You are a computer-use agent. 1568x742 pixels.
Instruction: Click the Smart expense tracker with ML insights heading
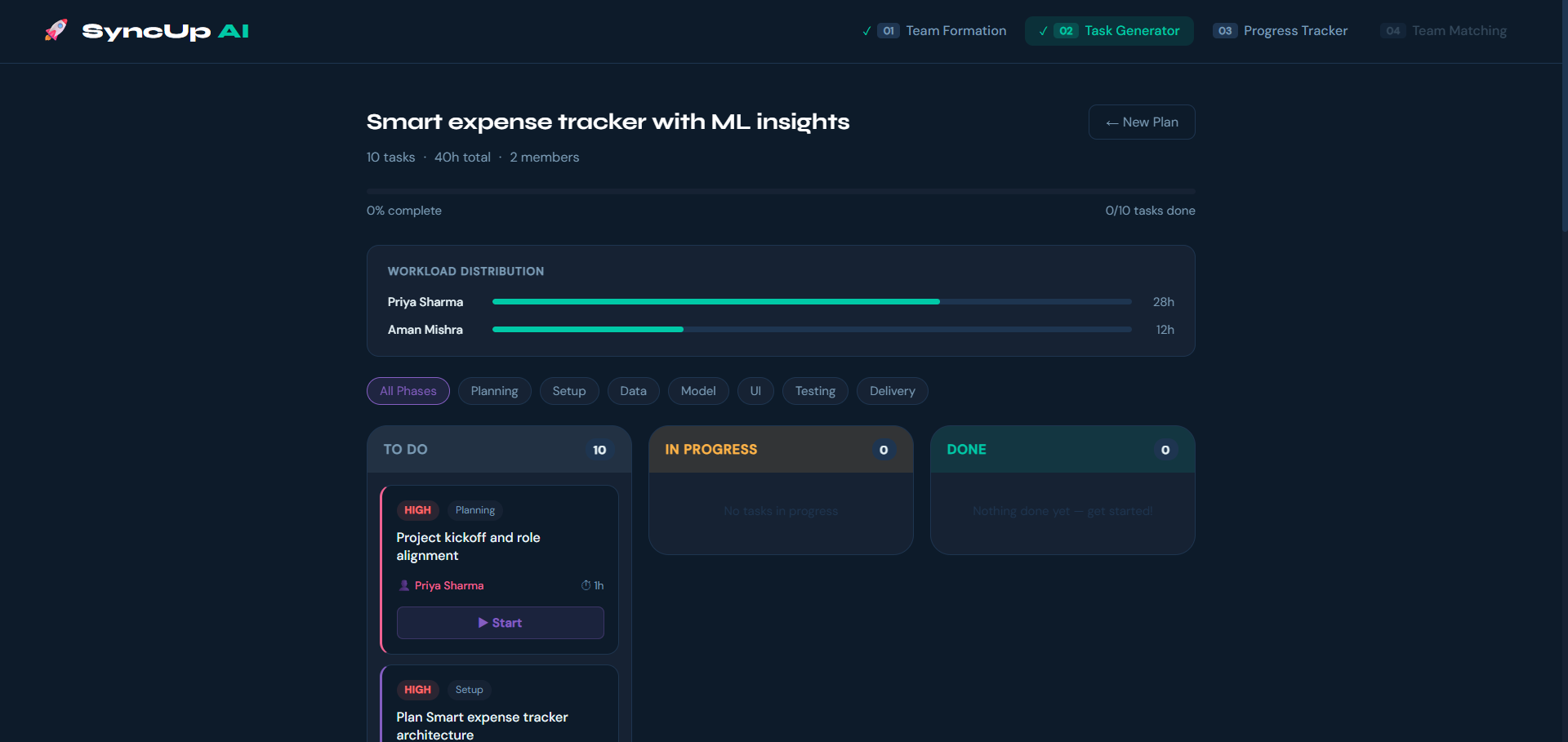[608, 122]
